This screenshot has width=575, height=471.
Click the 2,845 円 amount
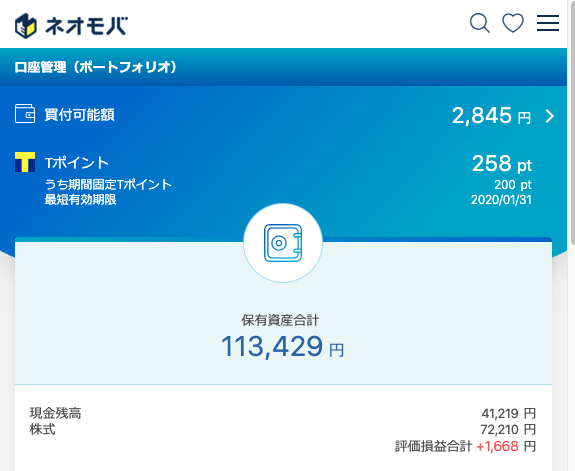[491, 116]
